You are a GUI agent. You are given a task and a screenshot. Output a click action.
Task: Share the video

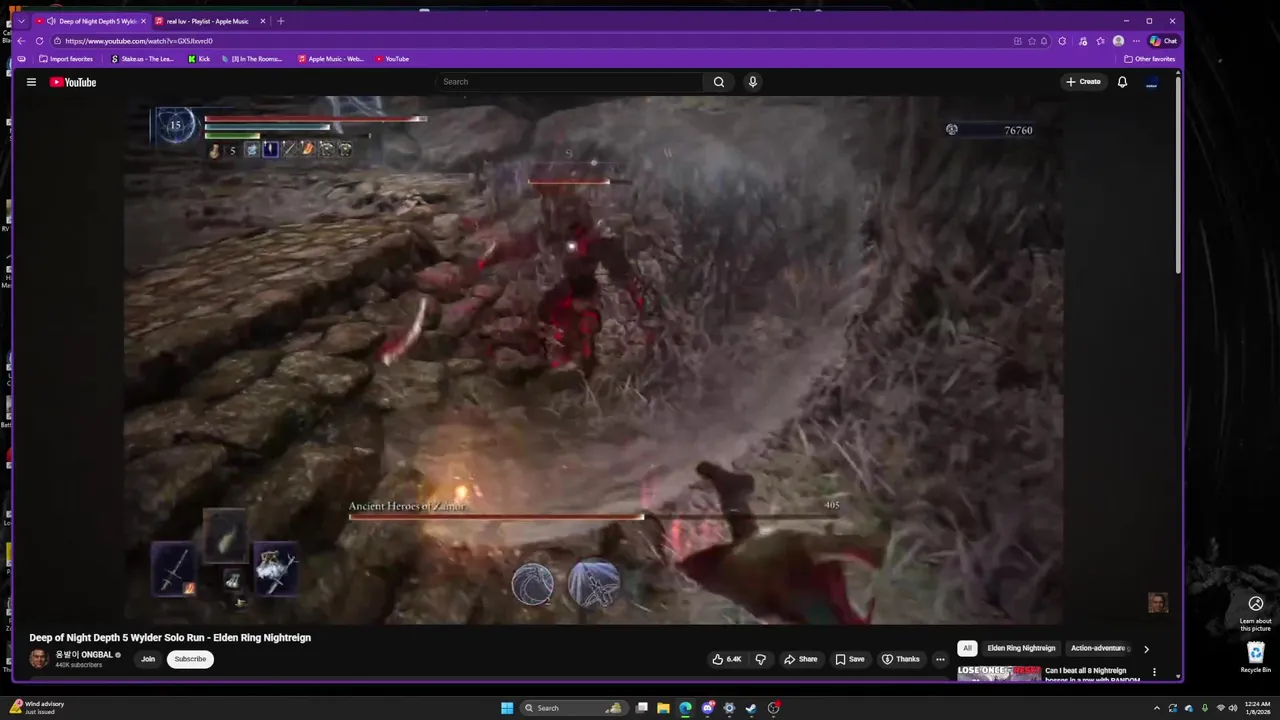(800, 659)
